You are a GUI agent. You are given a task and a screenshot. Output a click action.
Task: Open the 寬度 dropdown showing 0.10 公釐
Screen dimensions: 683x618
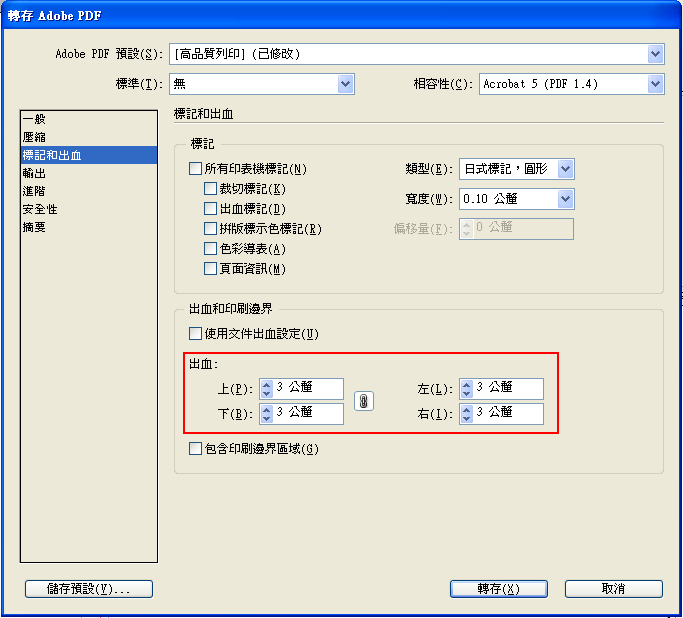coord(517,199)
